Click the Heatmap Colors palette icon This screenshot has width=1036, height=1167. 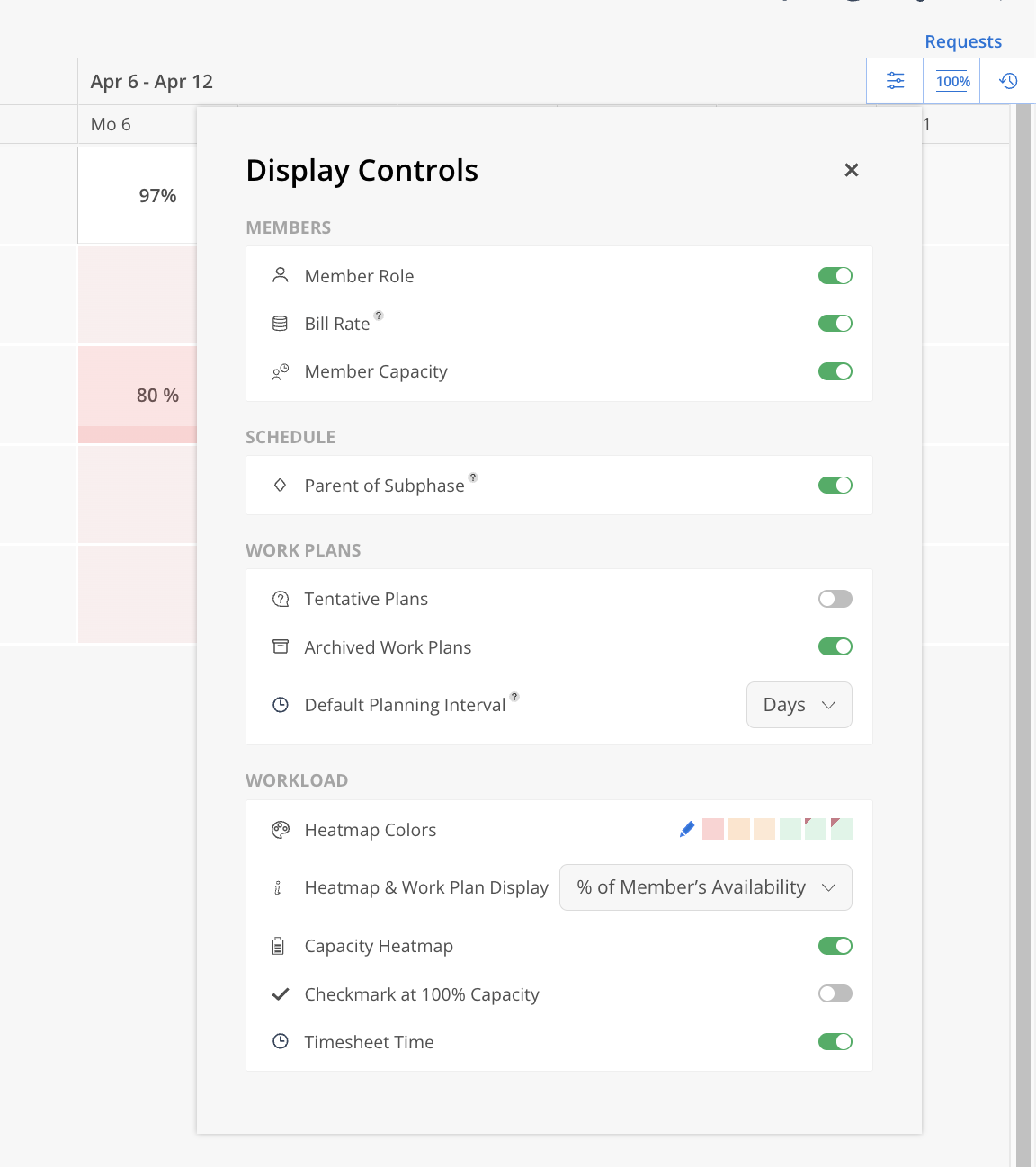pos(281,830)
